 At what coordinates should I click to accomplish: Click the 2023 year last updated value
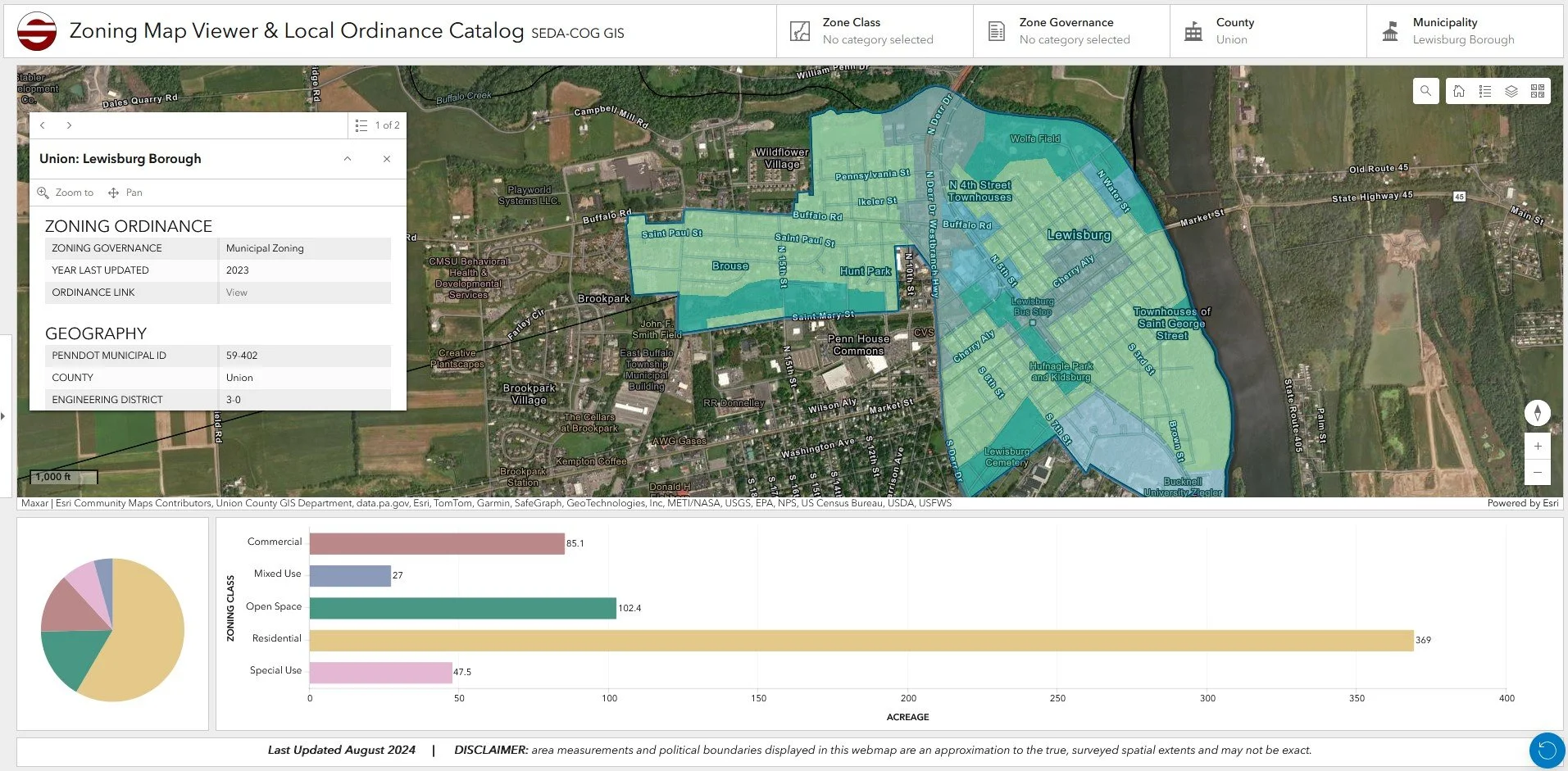[x=238, y=270]
